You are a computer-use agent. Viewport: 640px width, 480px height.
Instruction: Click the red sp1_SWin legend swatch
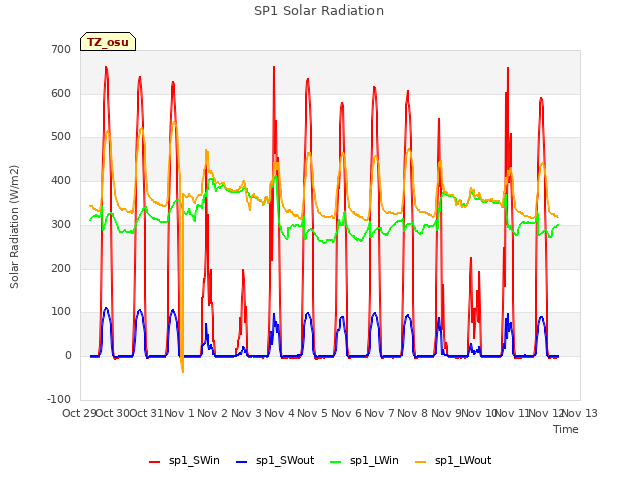click(x=155, y=462)
